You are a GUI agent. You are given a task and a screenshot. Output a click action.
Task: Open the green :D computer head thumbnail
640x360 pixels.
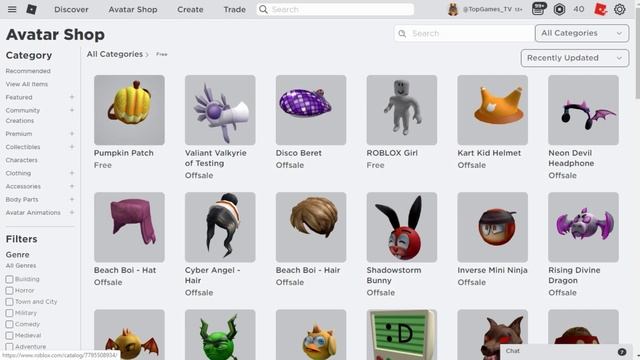[x=402, y=334]
